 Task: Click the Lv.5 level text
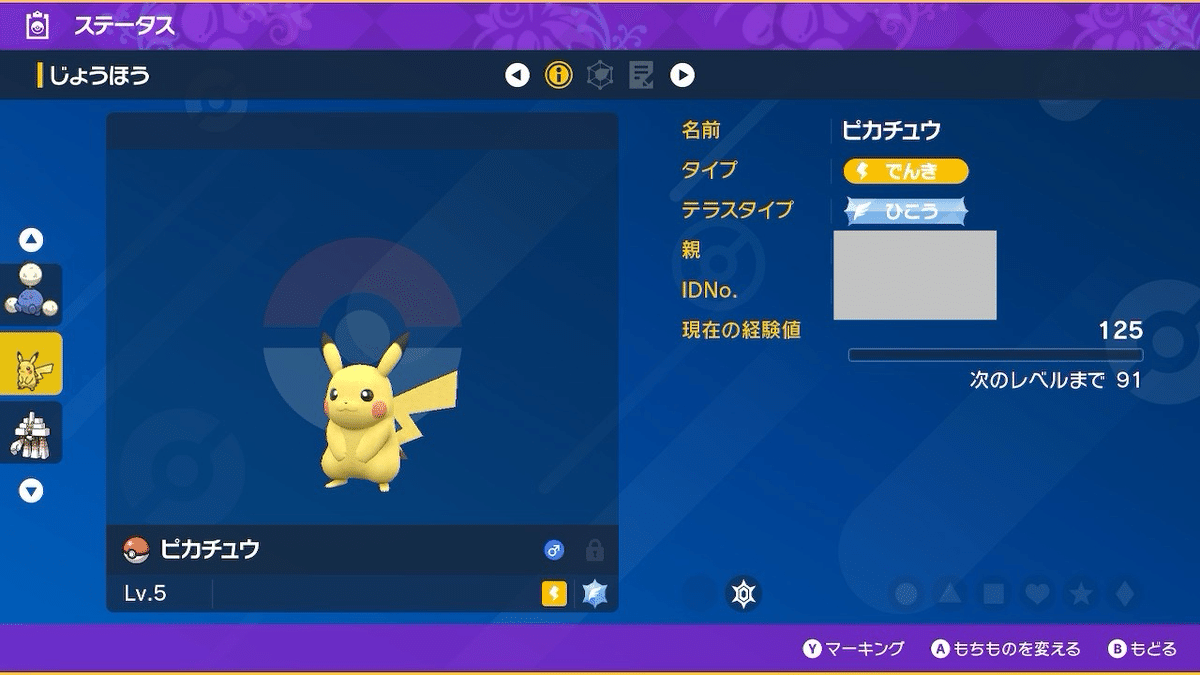click(x=145, y=594)
